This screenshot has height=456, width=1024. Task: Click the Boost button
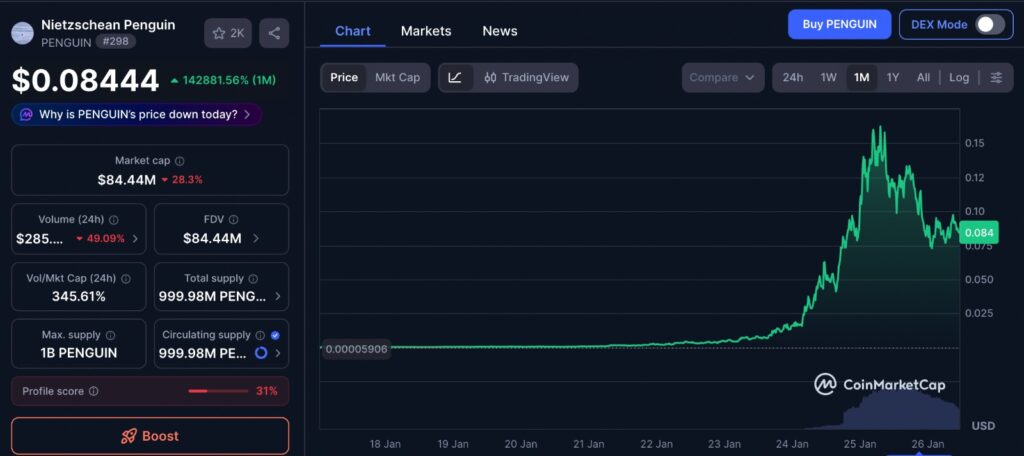coord(150,436)
